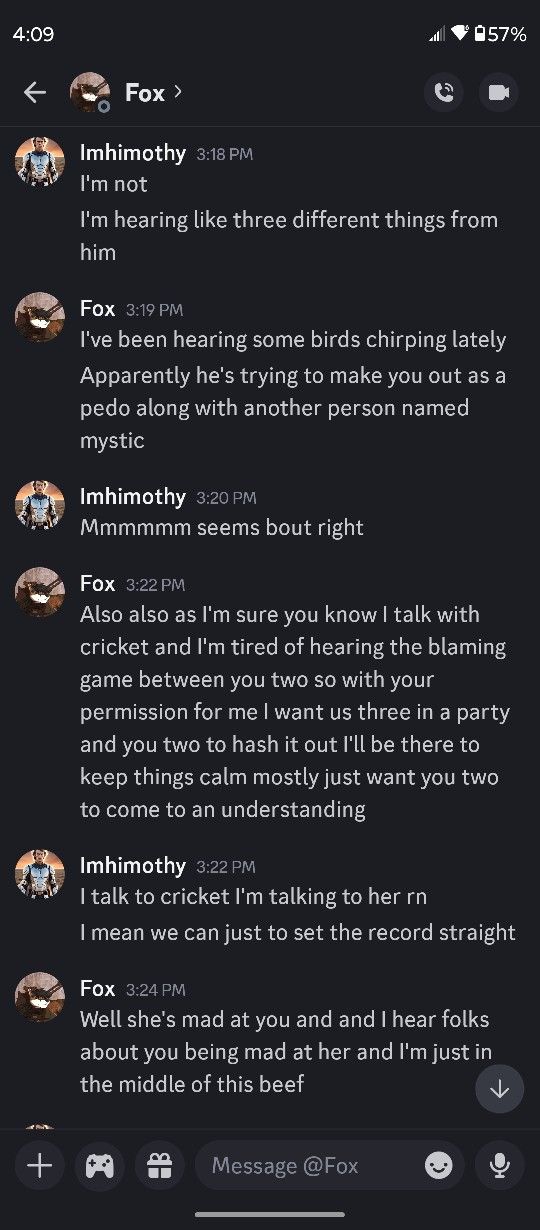
Task: Expand Fox profile chevron in header
Action: [177, 92]
